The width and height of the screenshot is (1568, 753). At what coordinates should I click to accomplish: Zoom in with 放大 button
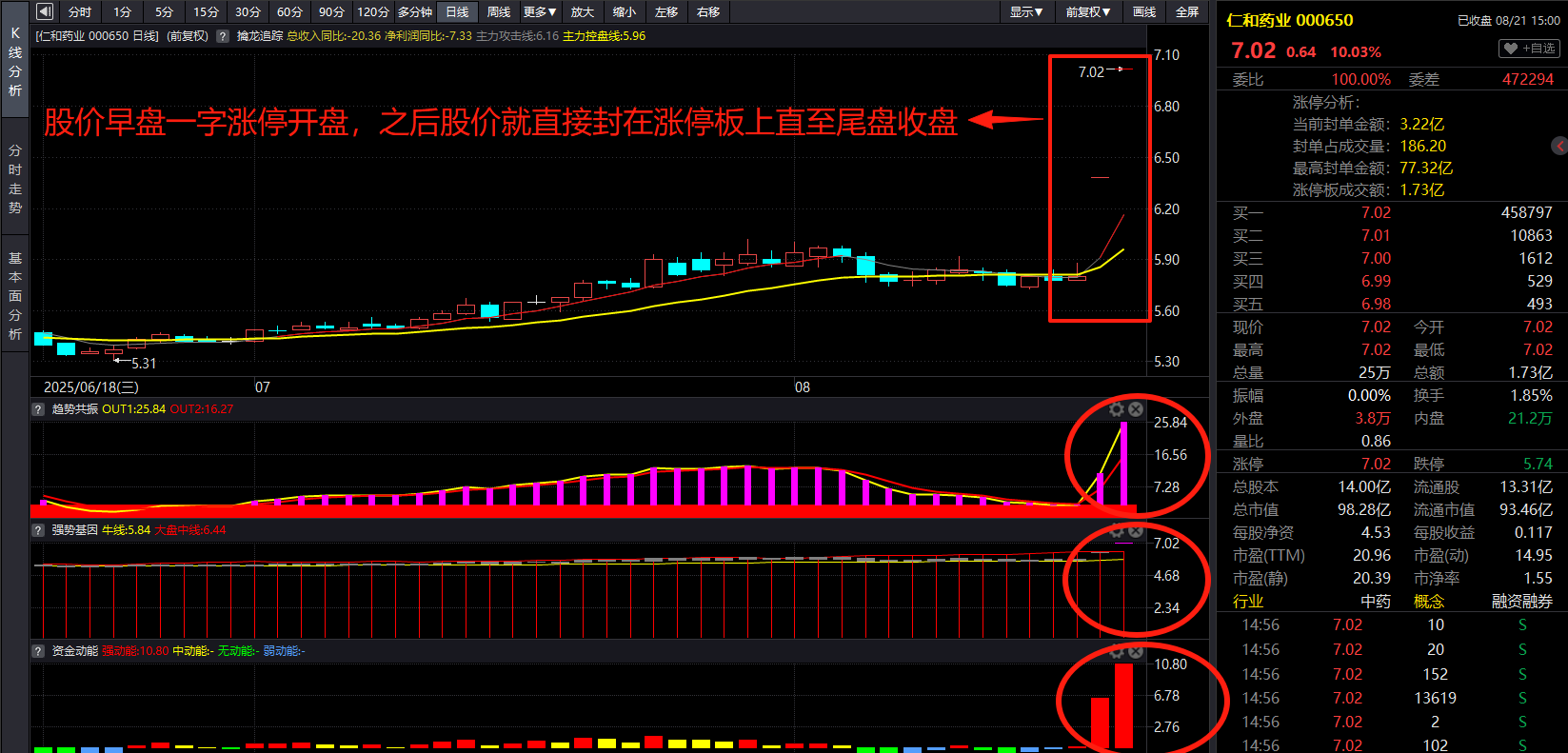point(583,11)
